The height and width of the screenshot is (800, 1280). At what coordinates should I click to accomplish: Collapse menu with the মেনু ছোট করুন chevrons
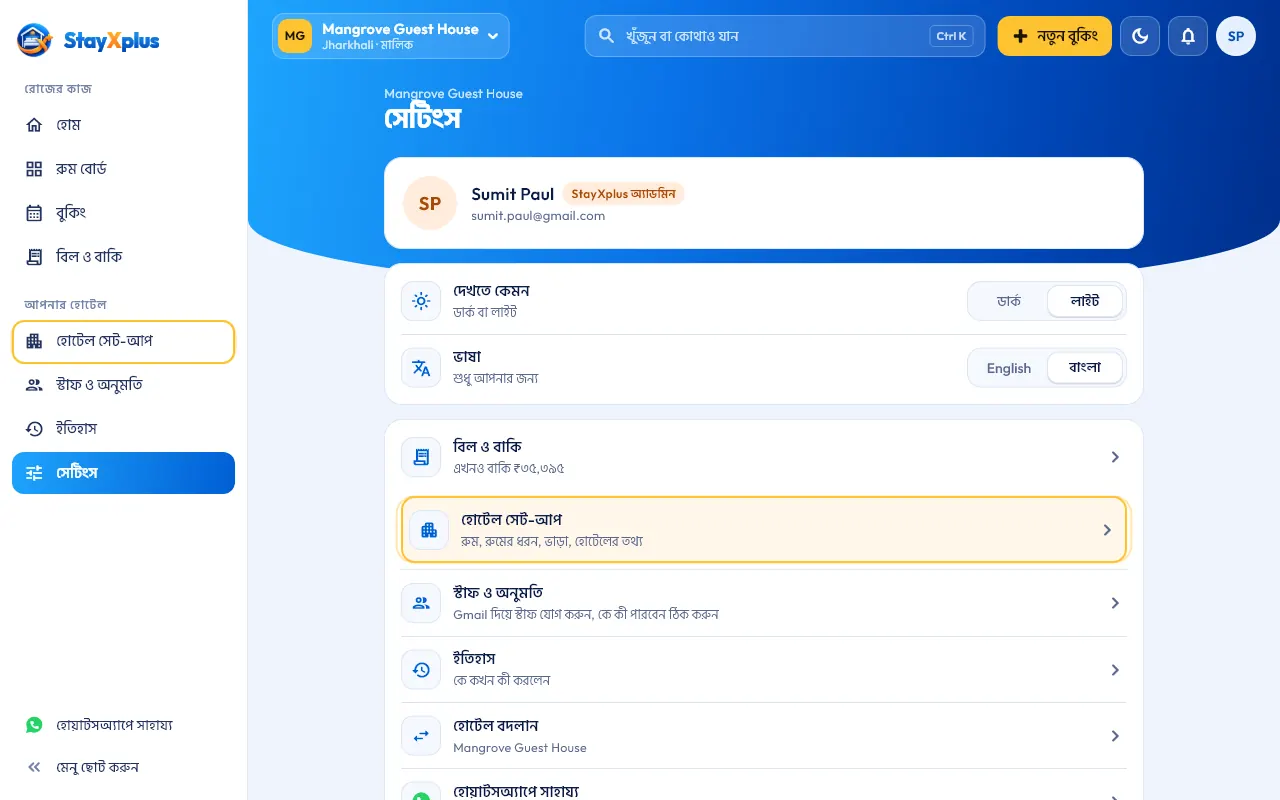(x=35, y=767)
